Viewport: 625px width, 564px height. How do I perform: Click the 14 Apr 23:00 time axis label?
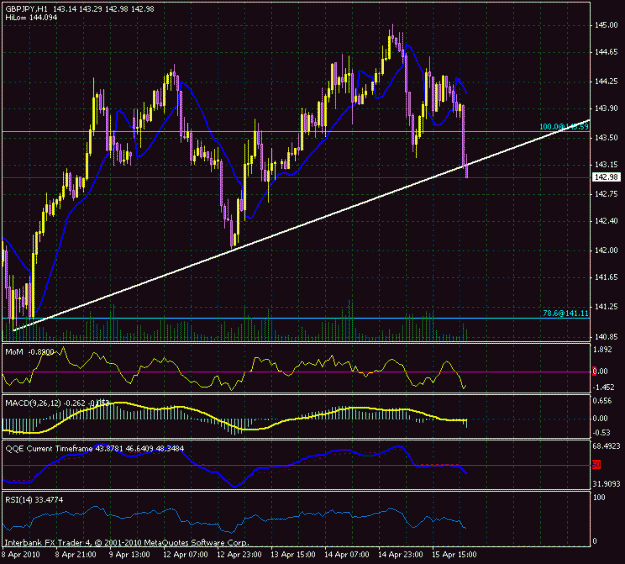(401, 554)
